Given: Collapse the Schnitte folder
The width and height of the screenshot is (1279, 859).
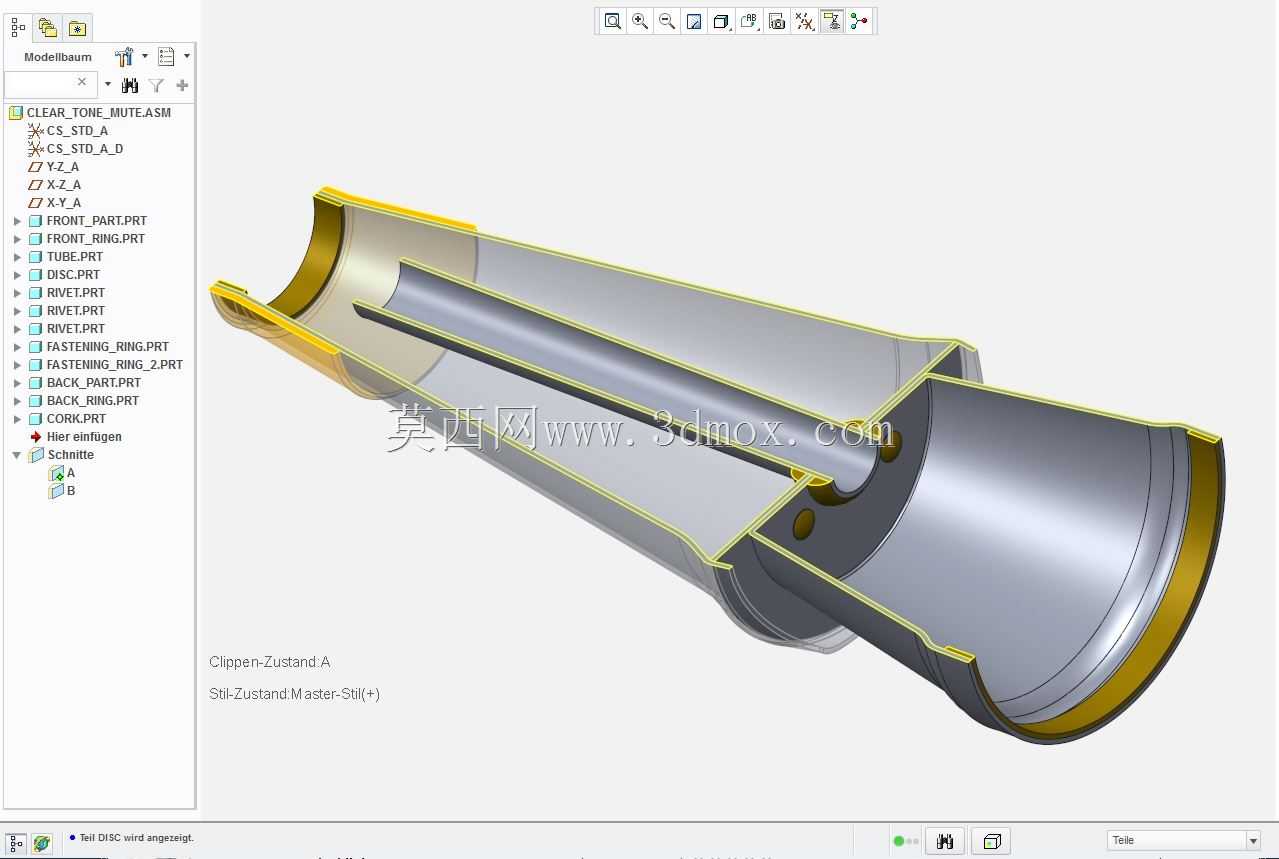Looking at the screenshot, I should (17, 455).
